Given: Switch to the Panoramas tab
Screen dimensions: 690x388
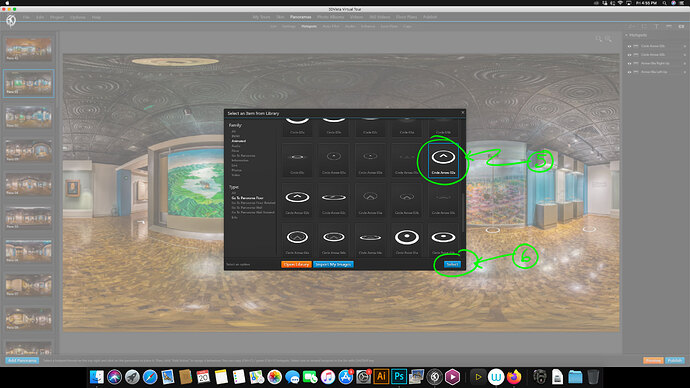Looking at the screenshot, I should 301,17.
